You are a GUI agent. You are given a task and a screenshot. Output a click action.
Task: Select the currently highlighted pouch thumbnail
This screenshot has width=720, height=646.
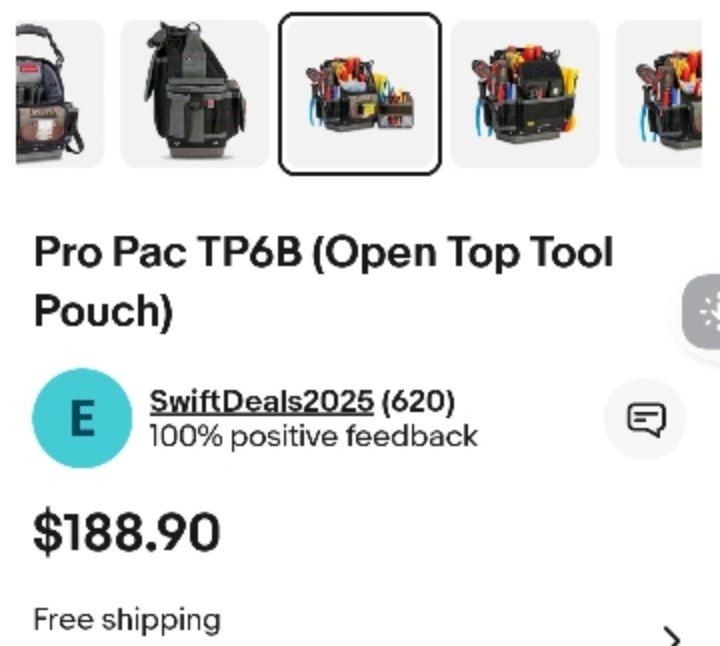coord(360,94)
